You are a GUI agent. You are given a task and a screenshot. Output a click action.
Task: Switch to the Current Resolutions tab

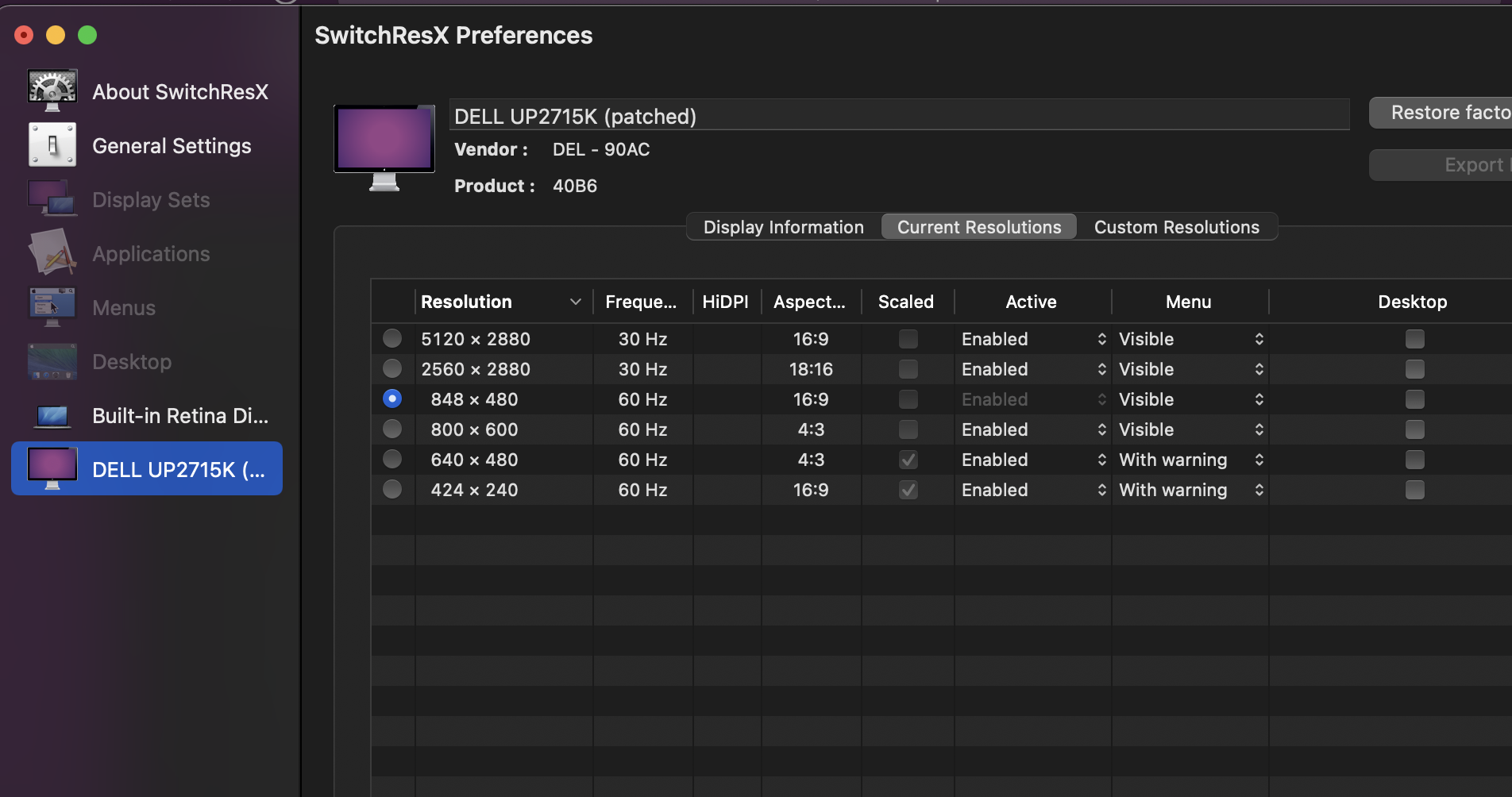click(979, 227)
